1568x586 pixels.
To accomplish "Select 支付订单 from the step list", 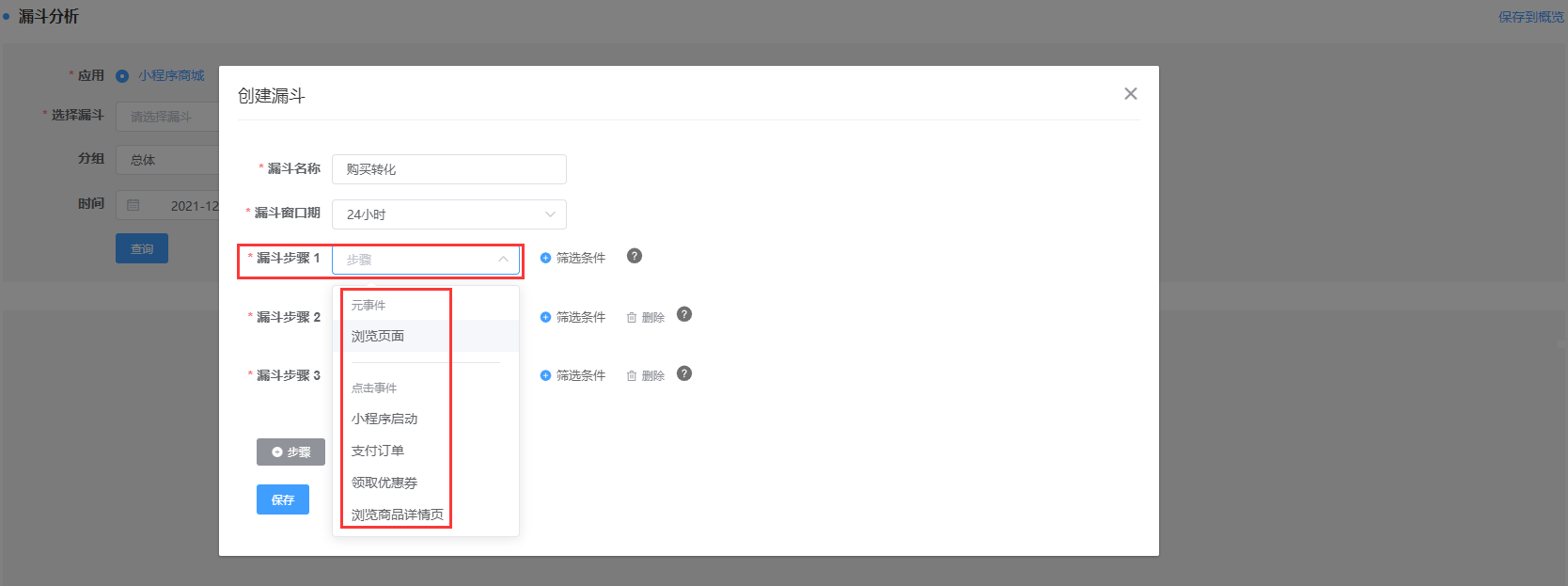I will (x=426, y=451).
